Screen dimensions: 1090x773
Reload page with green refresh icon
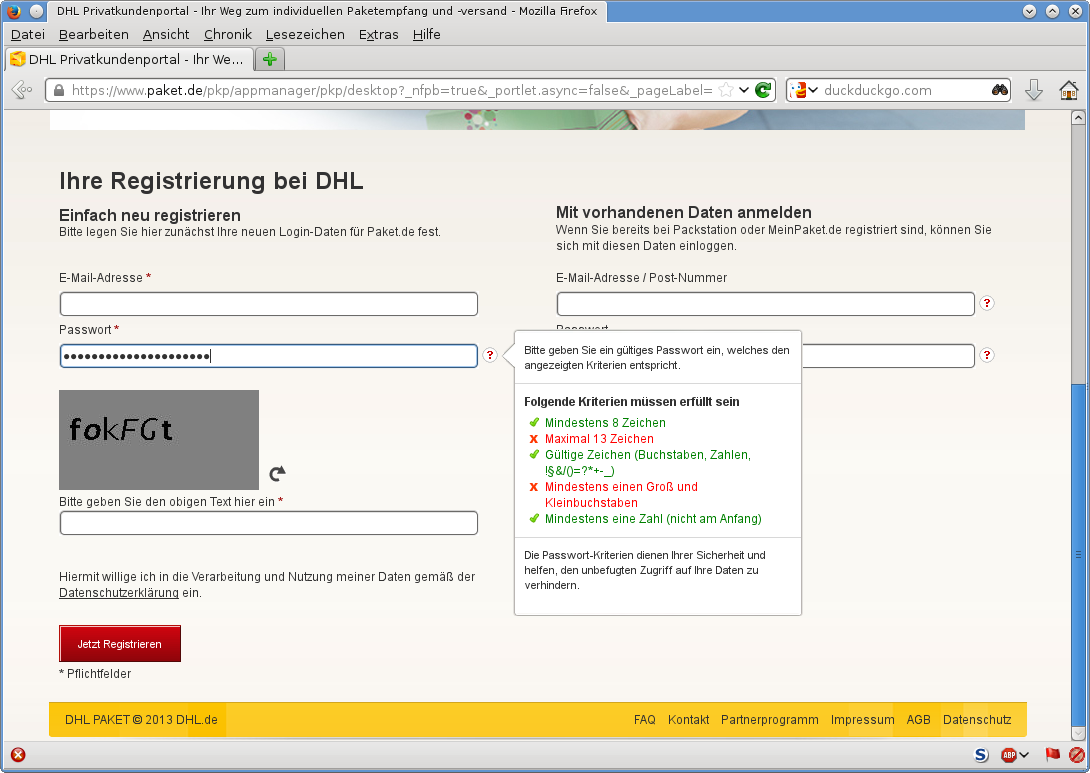pyautogui.click(x=763, y=90)
